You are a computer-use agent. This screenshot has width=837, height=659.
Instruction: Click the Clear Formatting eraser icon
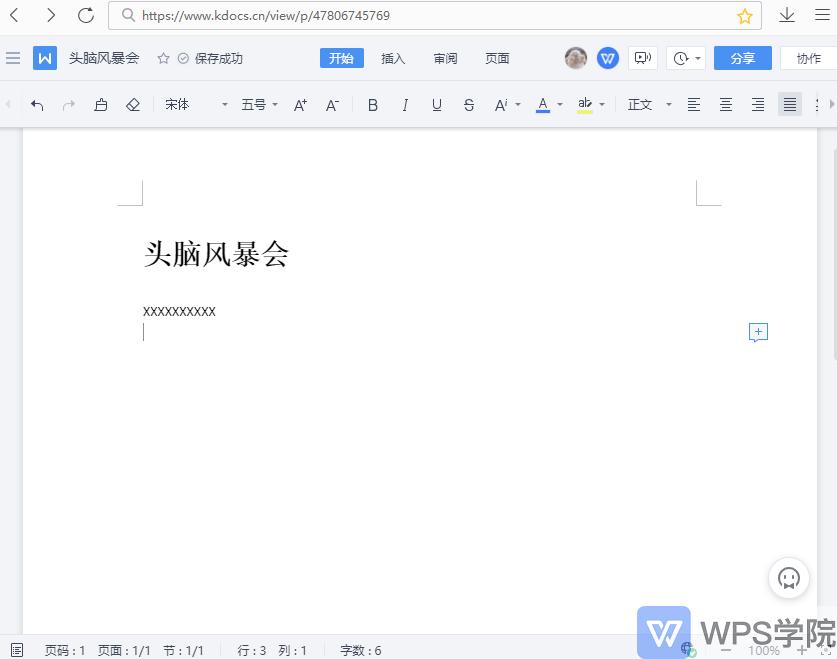pos(133,104)
